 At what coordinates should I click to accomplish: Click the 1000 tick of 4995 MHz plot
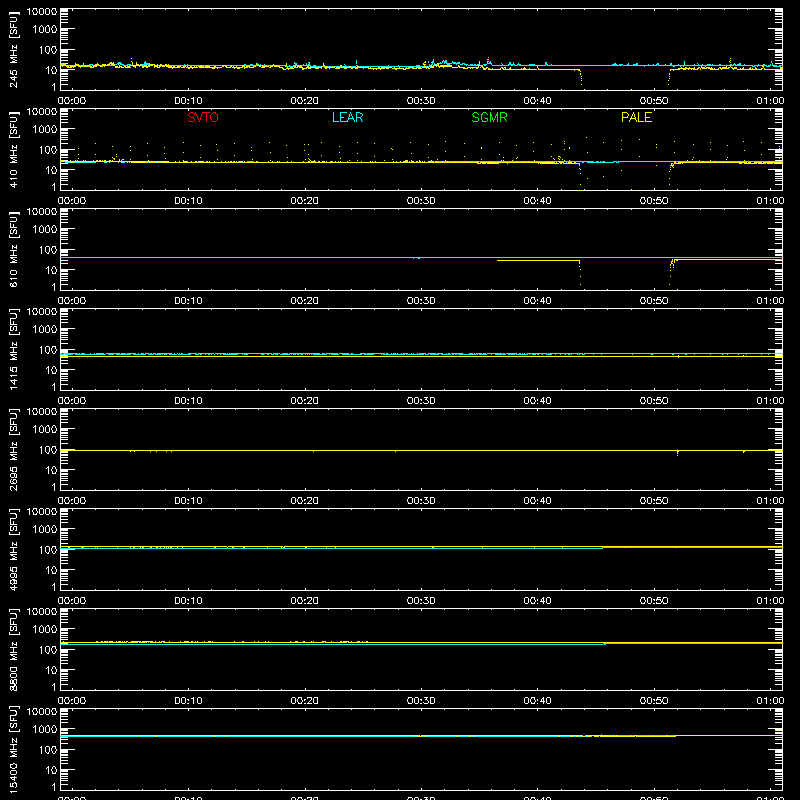coord(45,530)
